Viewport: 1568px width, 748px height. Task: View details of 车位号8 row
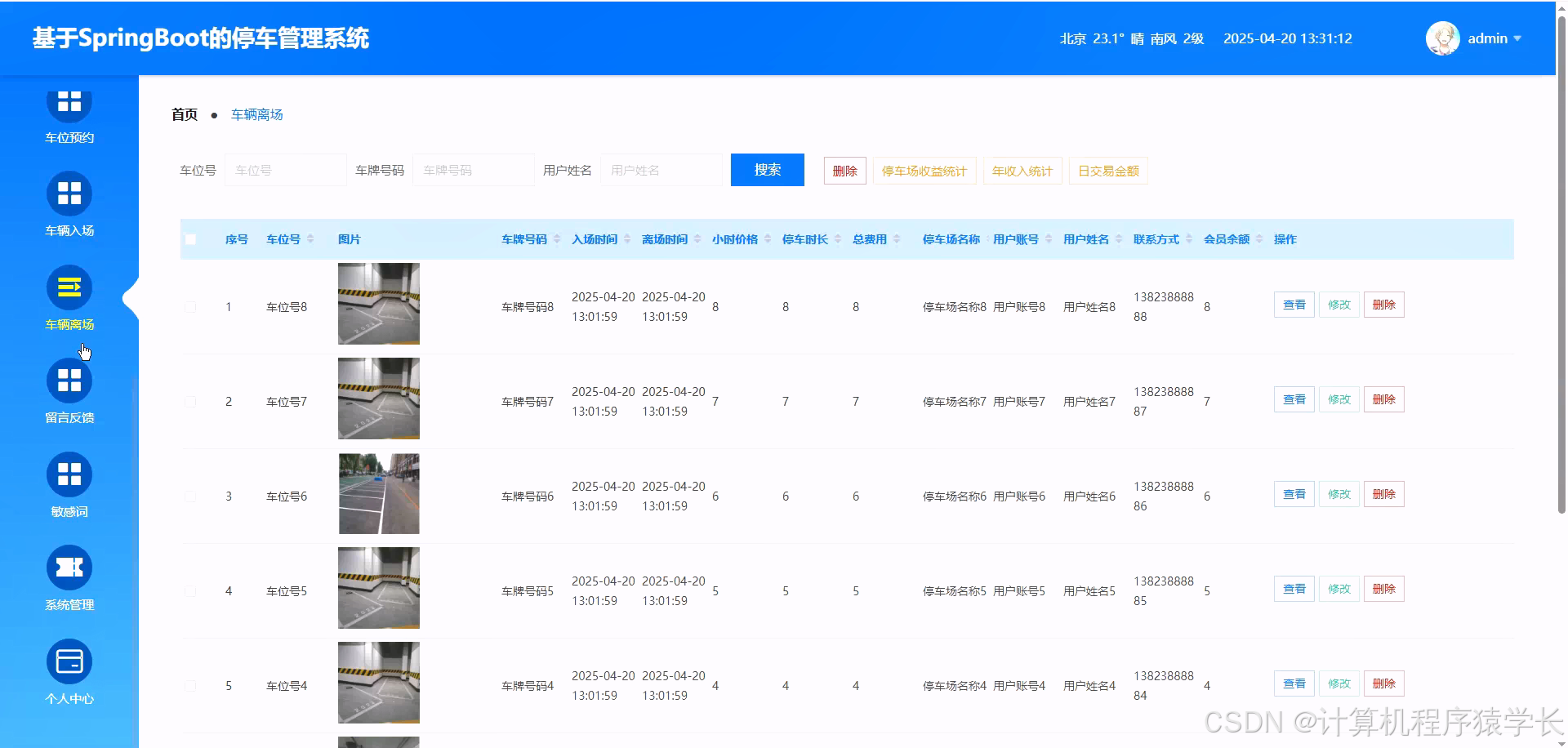coord(1294,305)
